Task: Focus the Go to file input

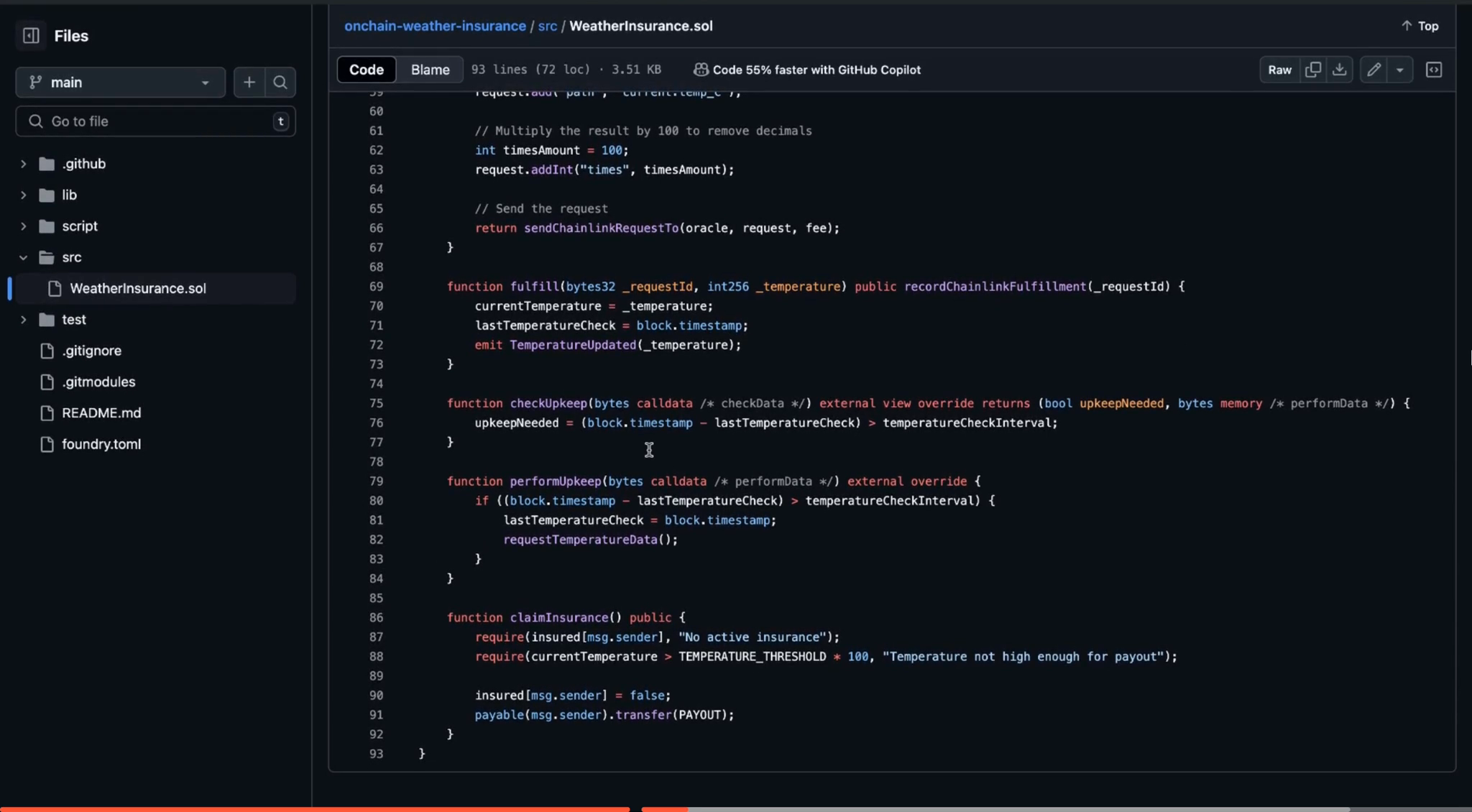Action: (155, 121)
